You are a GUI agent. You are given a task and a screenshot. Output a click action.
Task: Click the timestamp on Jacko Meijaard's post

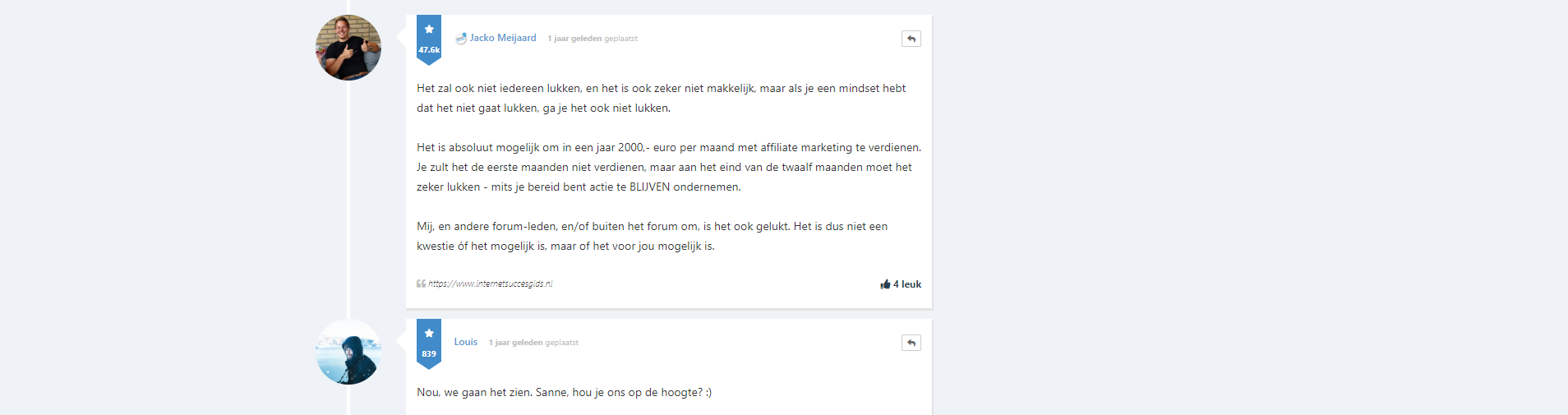(574, 39)
